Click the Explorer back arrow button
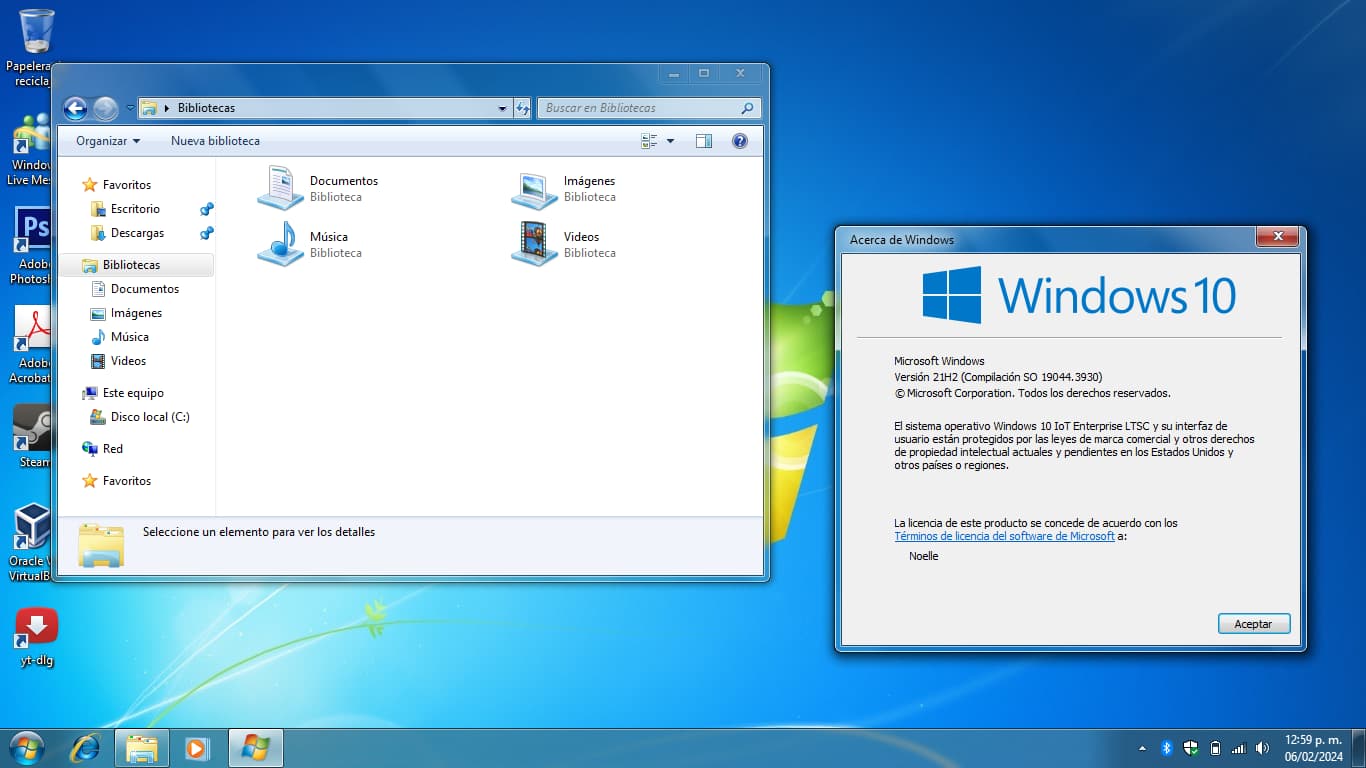Viewport: 1366px width, 768px height. tap(75, 108)
